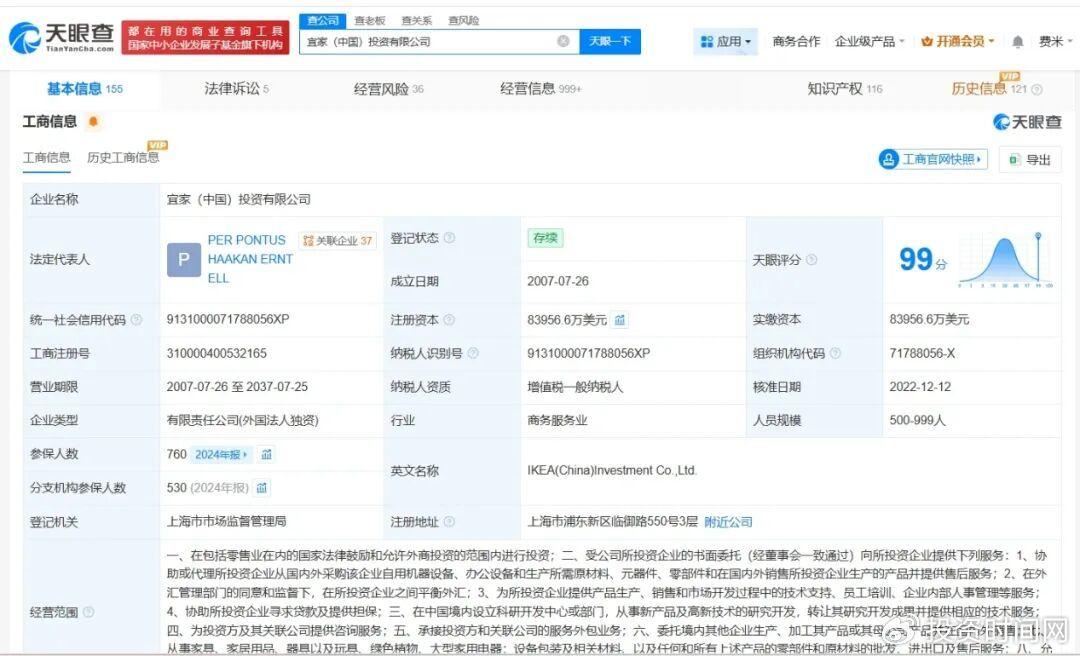The width and height of the screenshot is (1080, 656).
Task: Click the crown 开通会员 icon
Action: coord(927,42)
